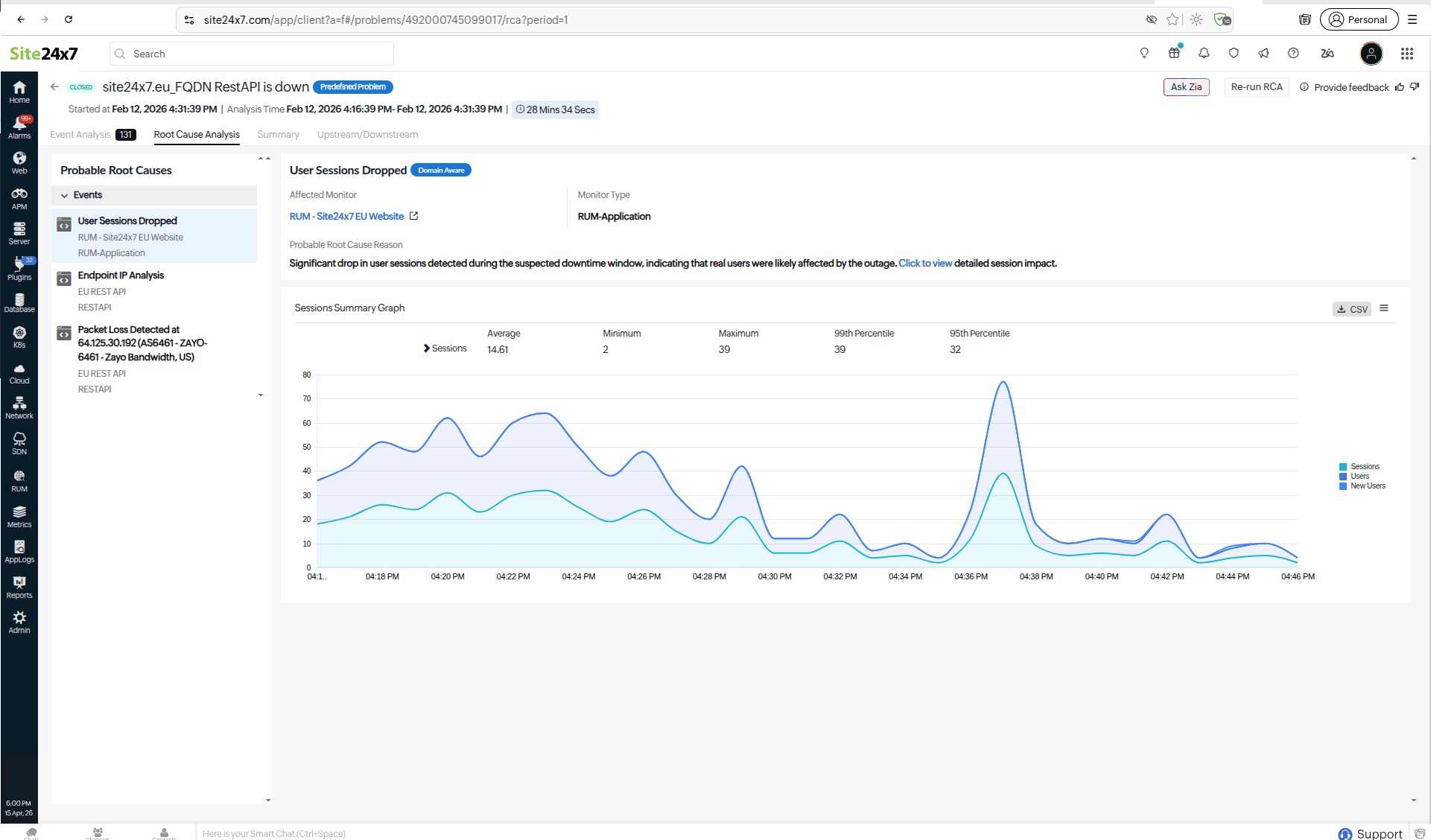Bookmark this page with the star icon
Viewport: 1431px width, 840px height.
pos(1173,19)
